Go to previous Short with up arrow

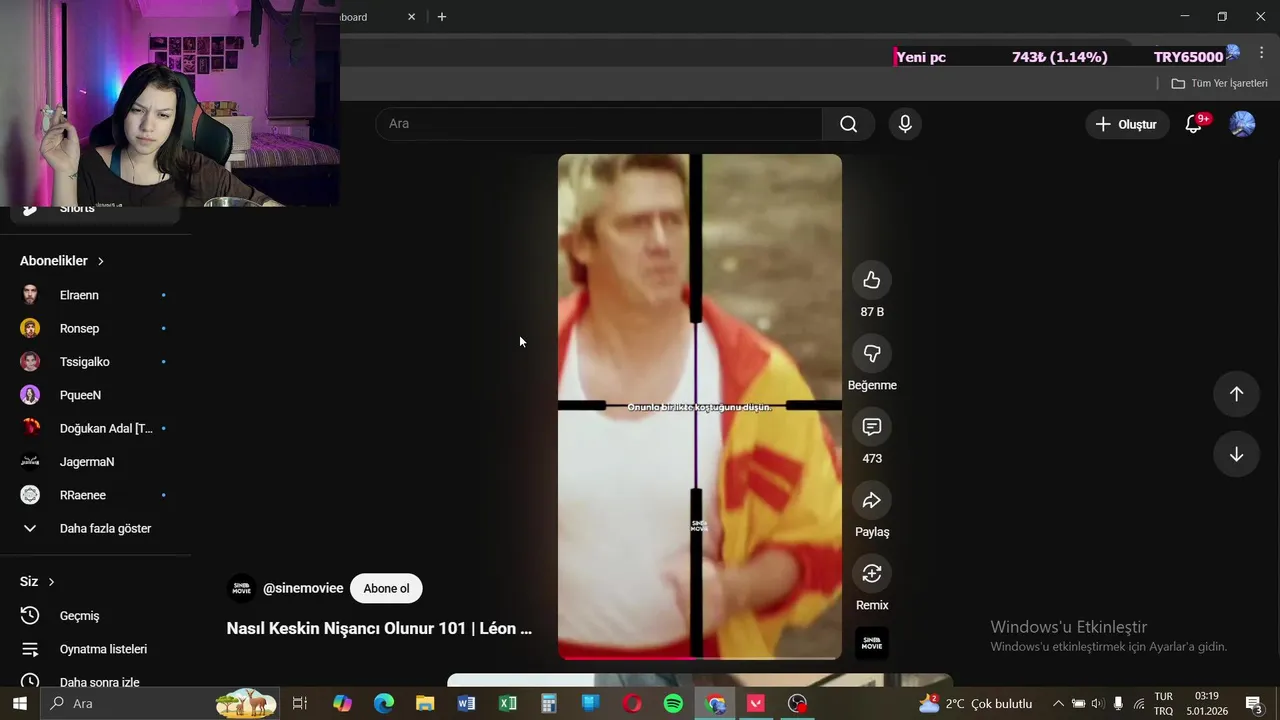(1236, 394)
